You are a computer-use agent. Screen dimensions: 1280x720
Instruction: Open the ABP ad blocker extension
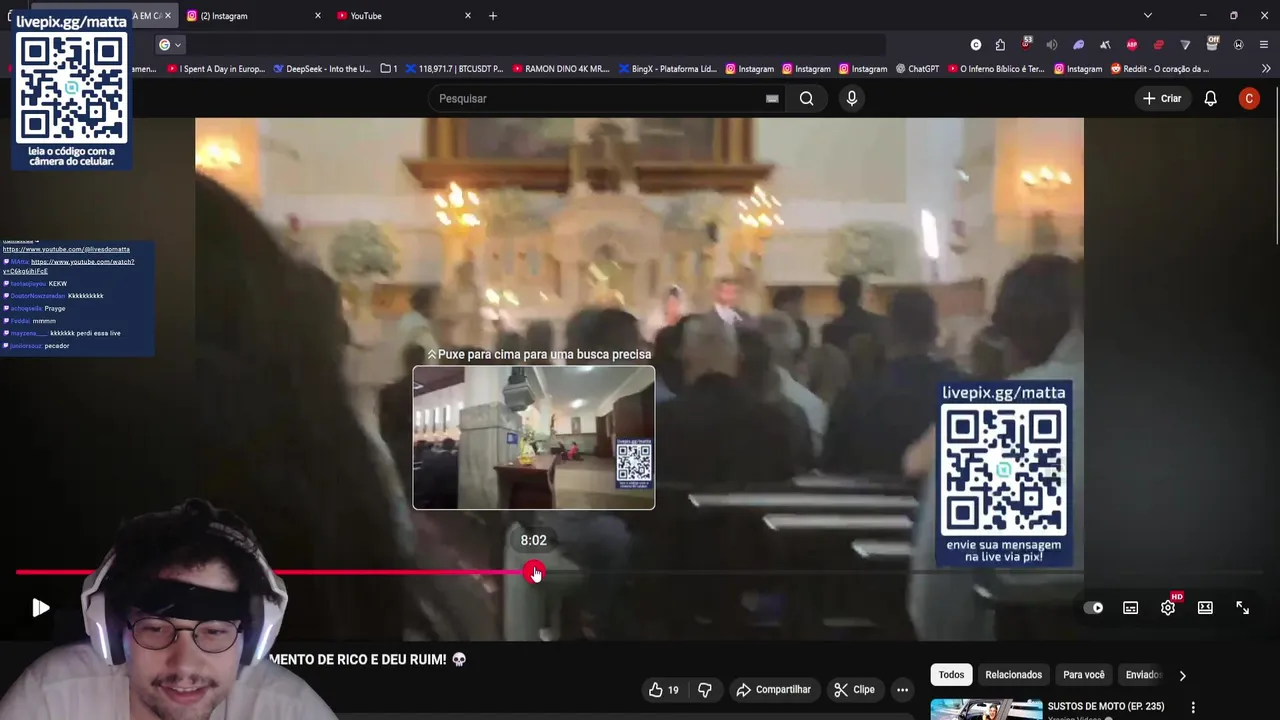click(1132, 44)
